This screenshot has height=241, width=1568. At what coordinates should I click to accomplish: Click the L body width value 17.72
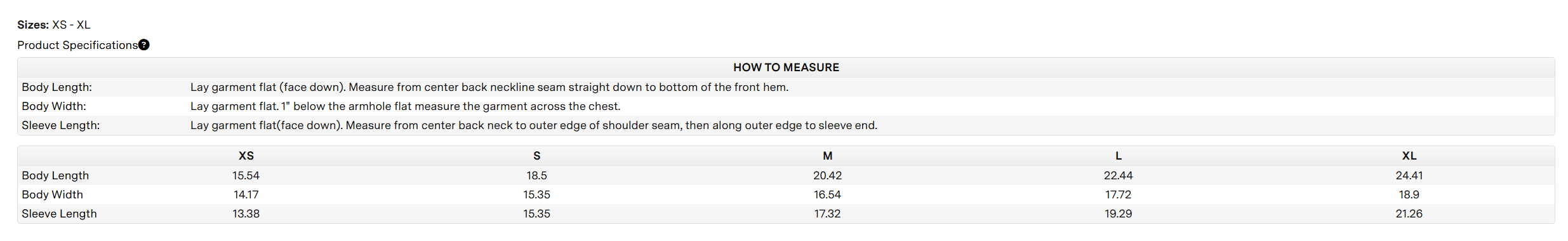(x=1119, y=195)
